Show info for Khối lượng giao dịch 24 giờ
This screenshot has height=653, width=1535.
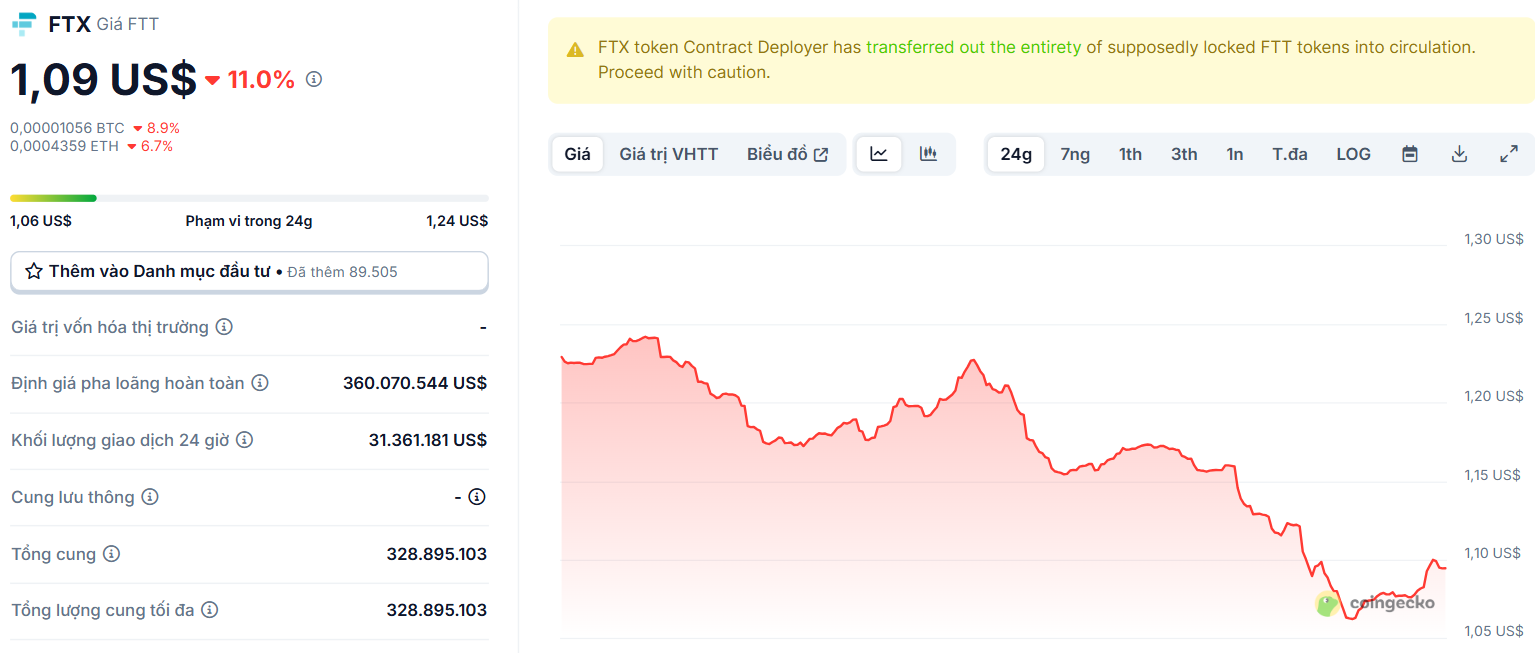(244, 440)
